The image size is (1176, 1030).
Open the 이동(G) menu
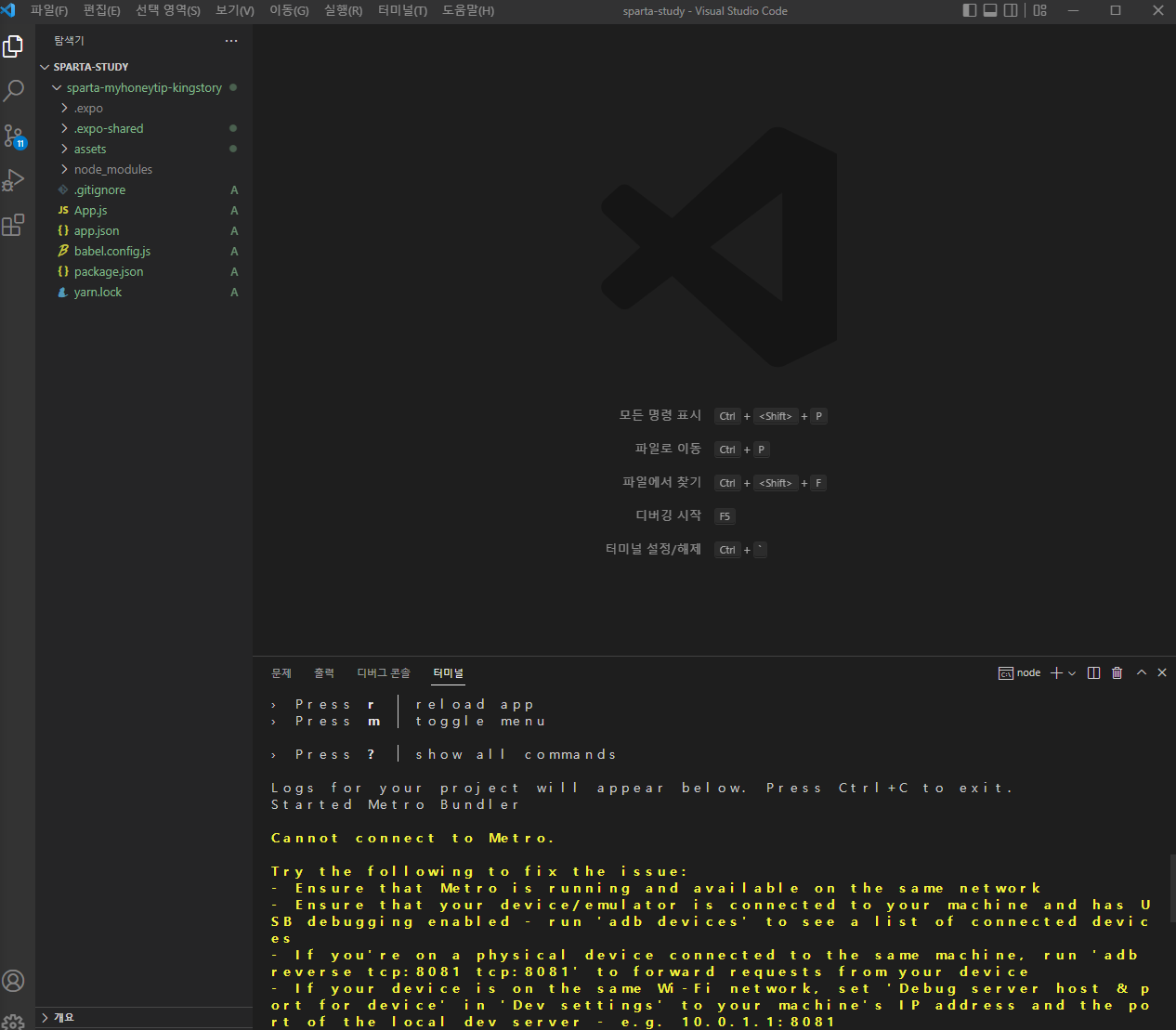(289, 10)
